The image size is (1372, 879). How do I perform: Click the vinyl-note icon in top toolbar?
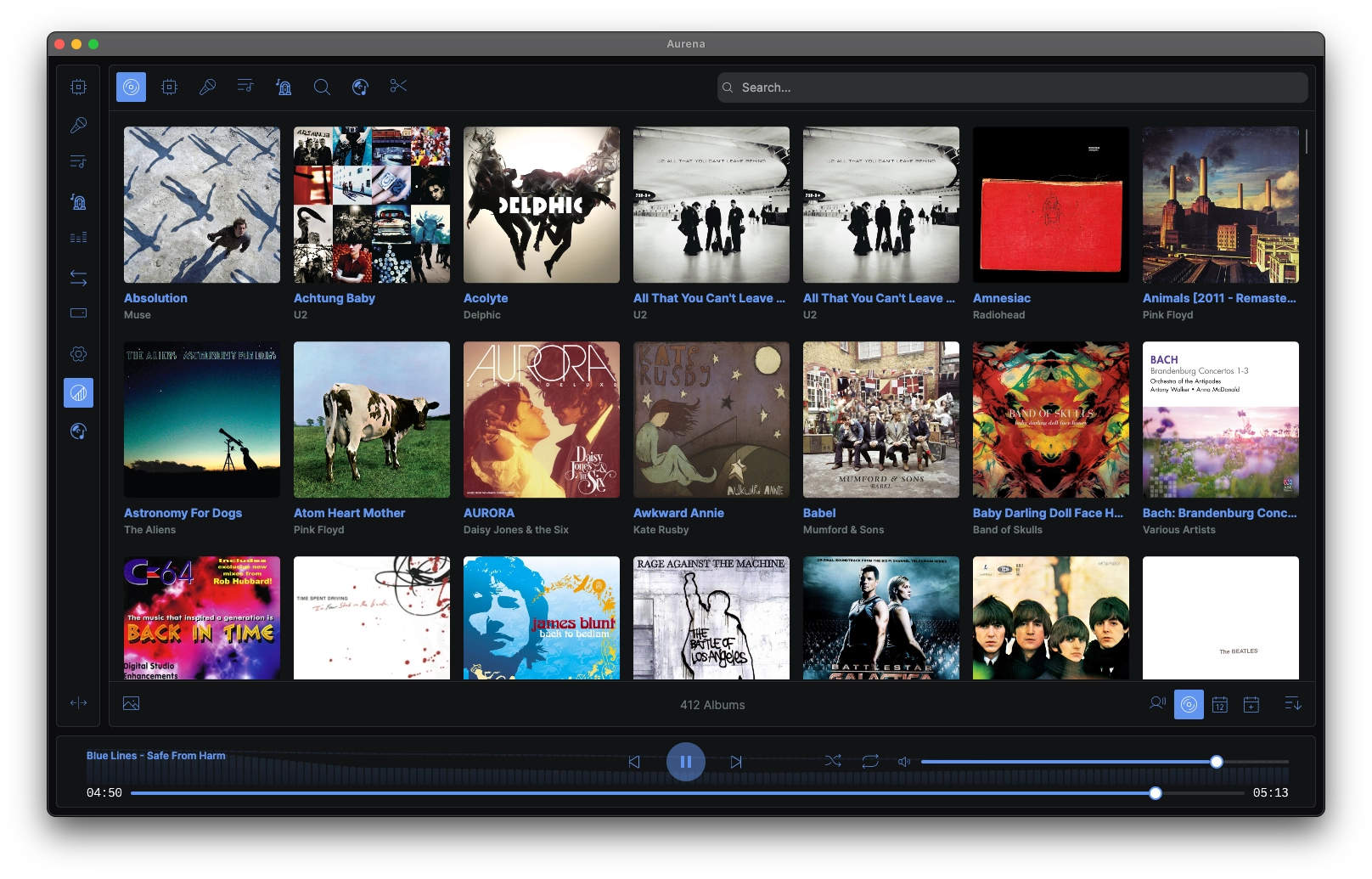360,87
